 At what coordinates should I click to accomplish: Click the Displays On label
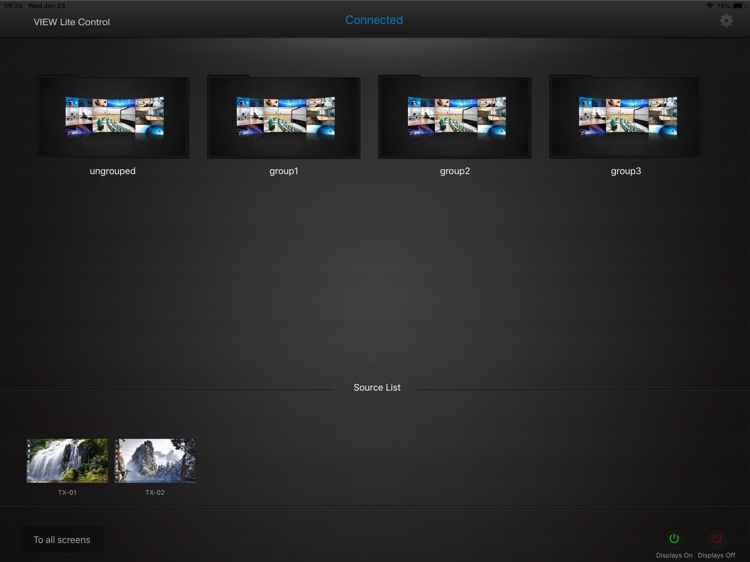point(674,555)
